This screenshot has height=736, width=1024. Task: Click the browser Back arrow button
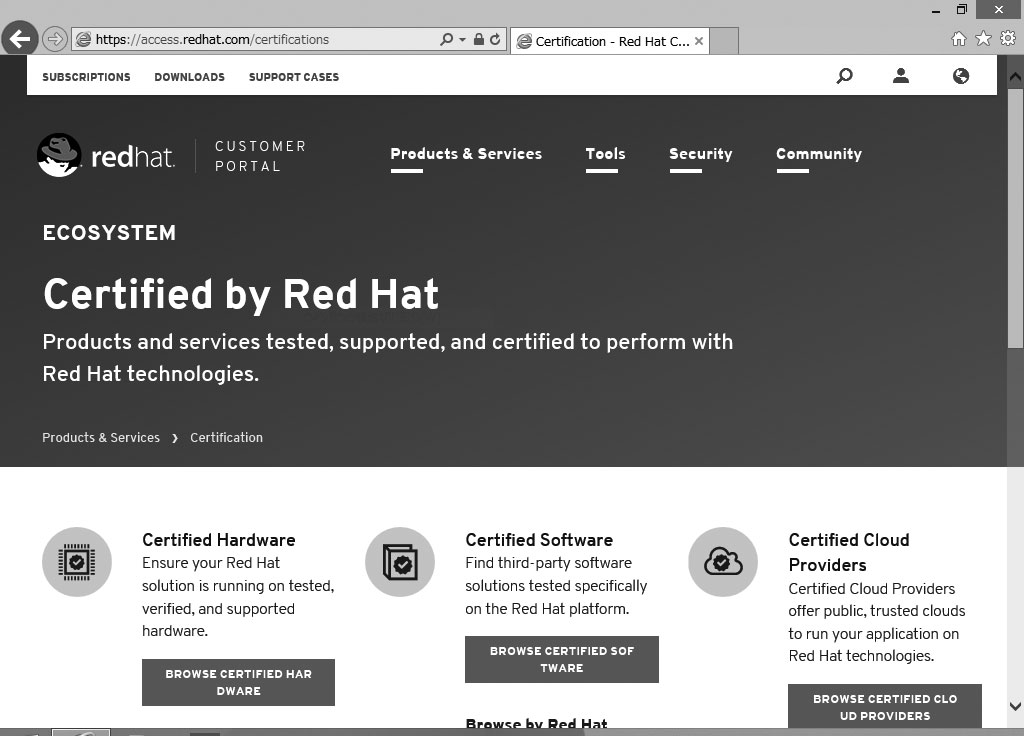point(20,39)
